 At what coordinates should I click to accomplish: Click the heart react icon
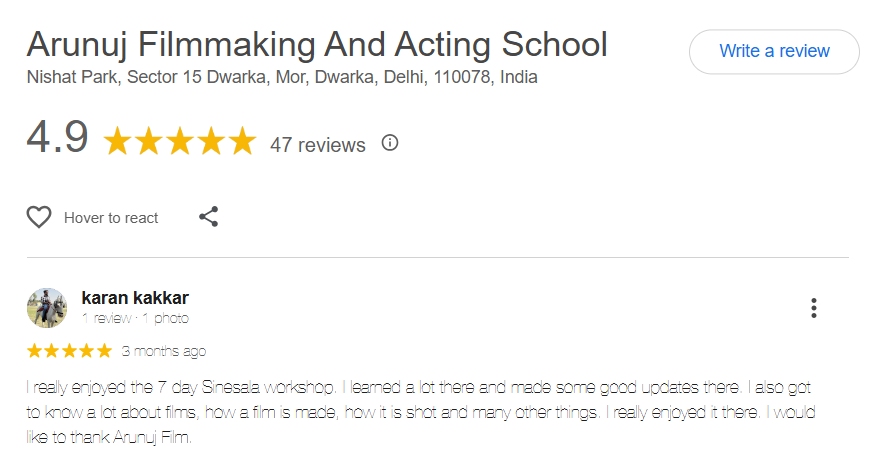point(39,217)
